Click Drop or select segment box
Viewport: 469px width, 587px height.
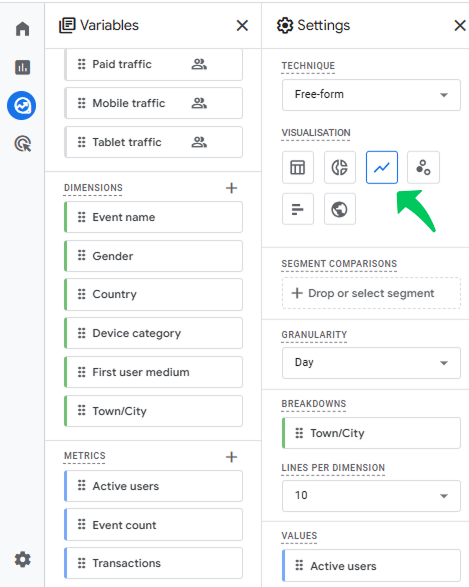[x=371, y=293]
